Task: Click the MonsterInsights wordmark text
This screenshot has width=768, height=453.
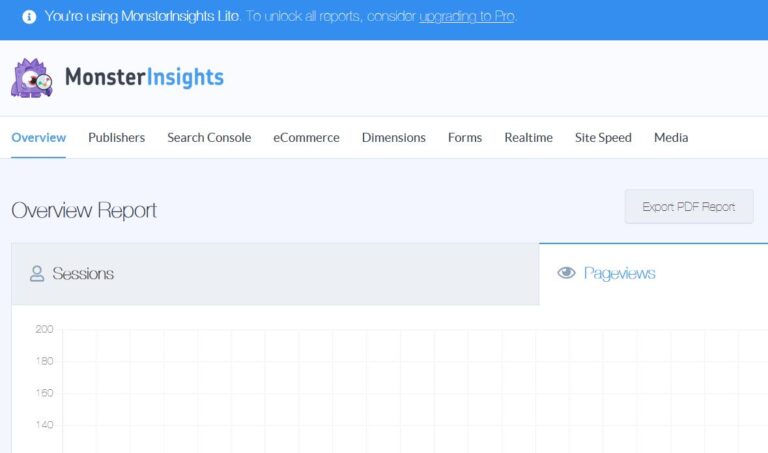Action: click(x=144, y=78)
